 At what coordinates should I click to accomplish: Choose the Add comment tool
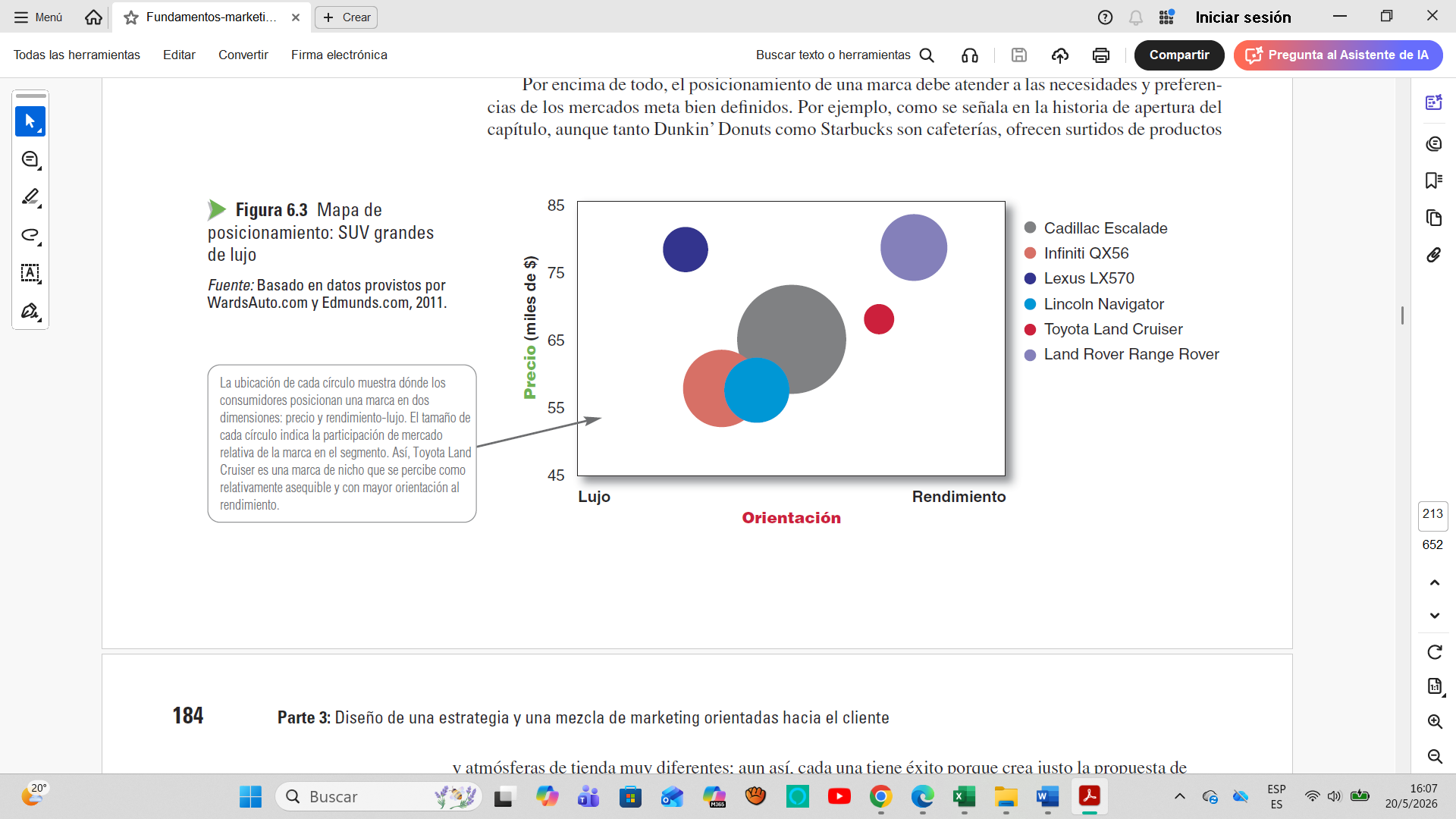30,159
